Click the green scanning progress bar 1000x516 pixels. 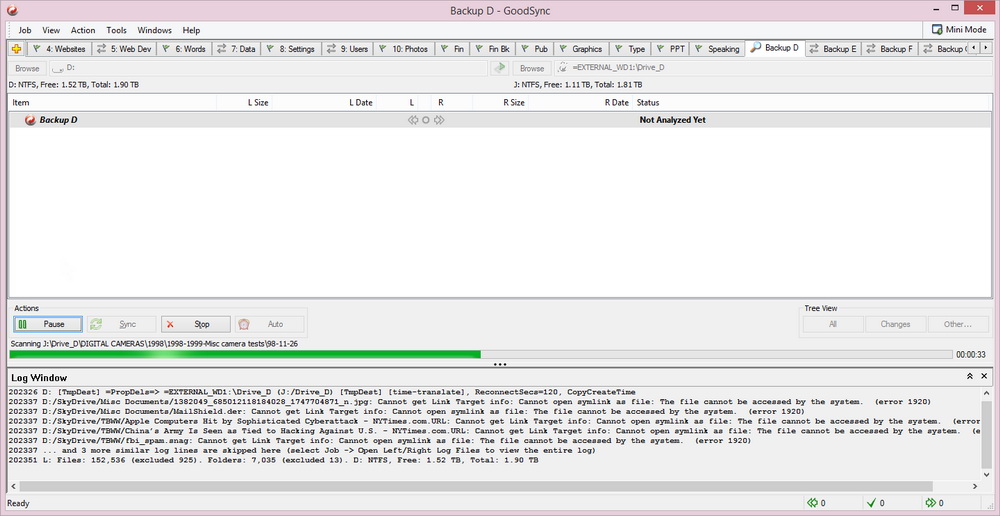(481, 354)
